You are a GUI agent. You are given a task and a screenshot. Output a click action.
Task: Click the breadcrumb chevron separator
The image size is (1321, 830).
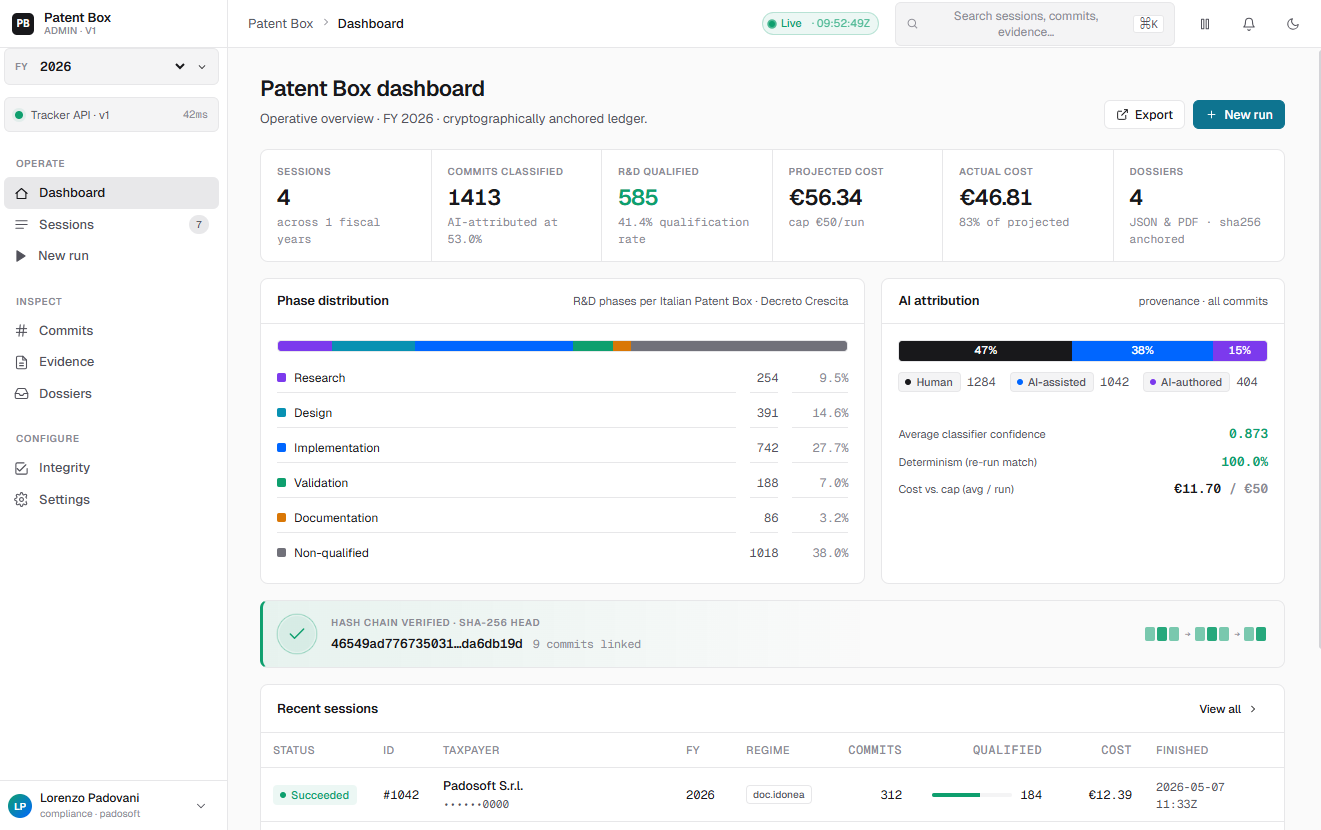point(326,23)
